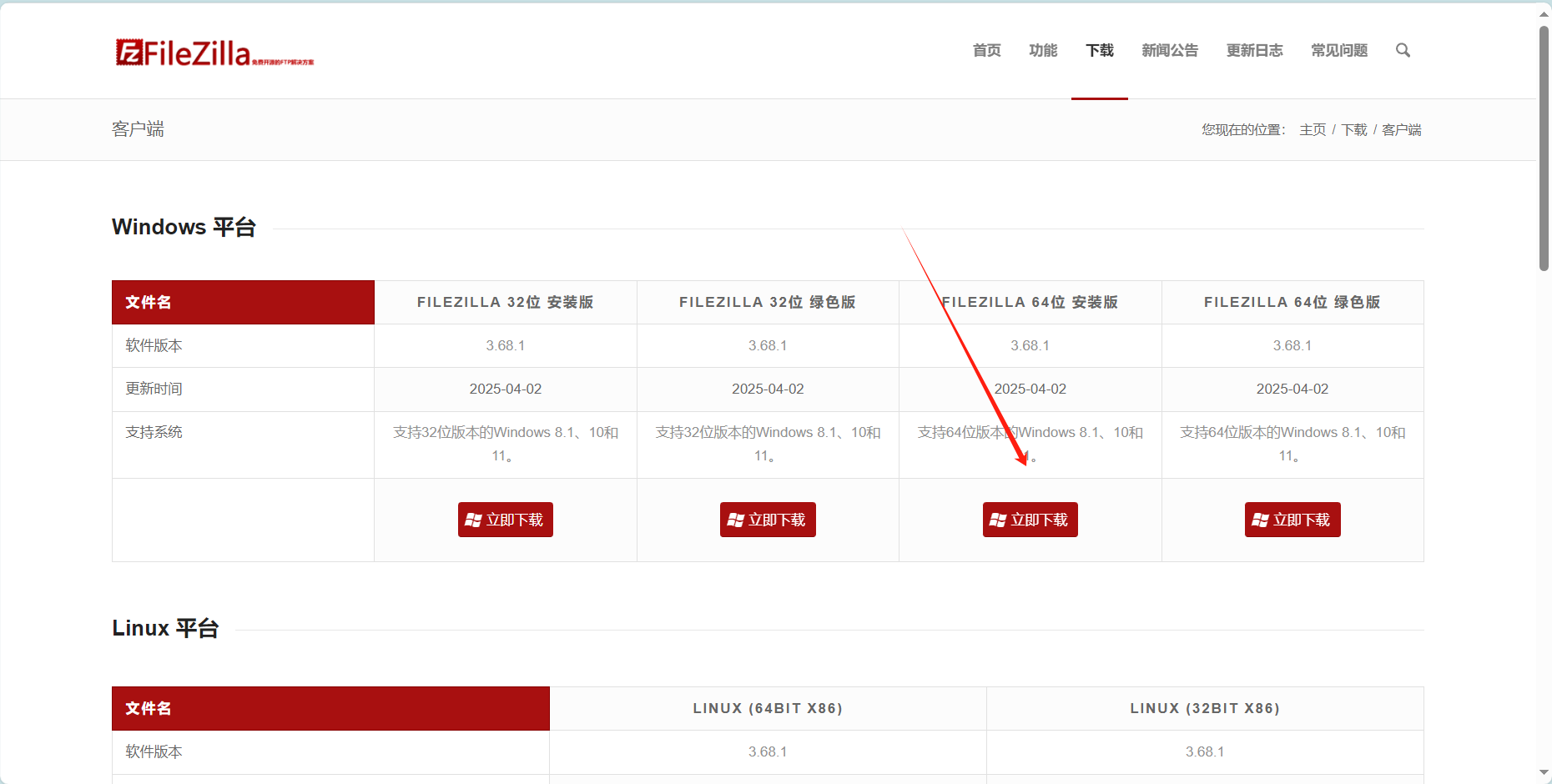Click 支持系统 row label

154,432
